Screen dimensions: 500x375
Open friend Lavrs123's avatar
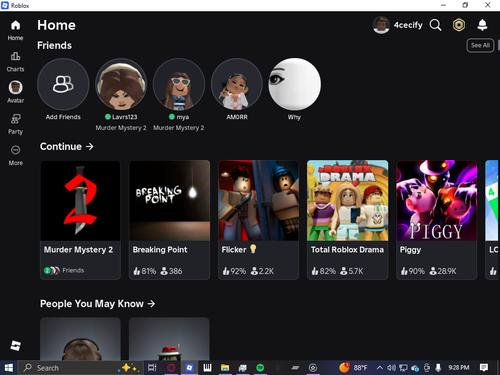[x=121, y=84]
